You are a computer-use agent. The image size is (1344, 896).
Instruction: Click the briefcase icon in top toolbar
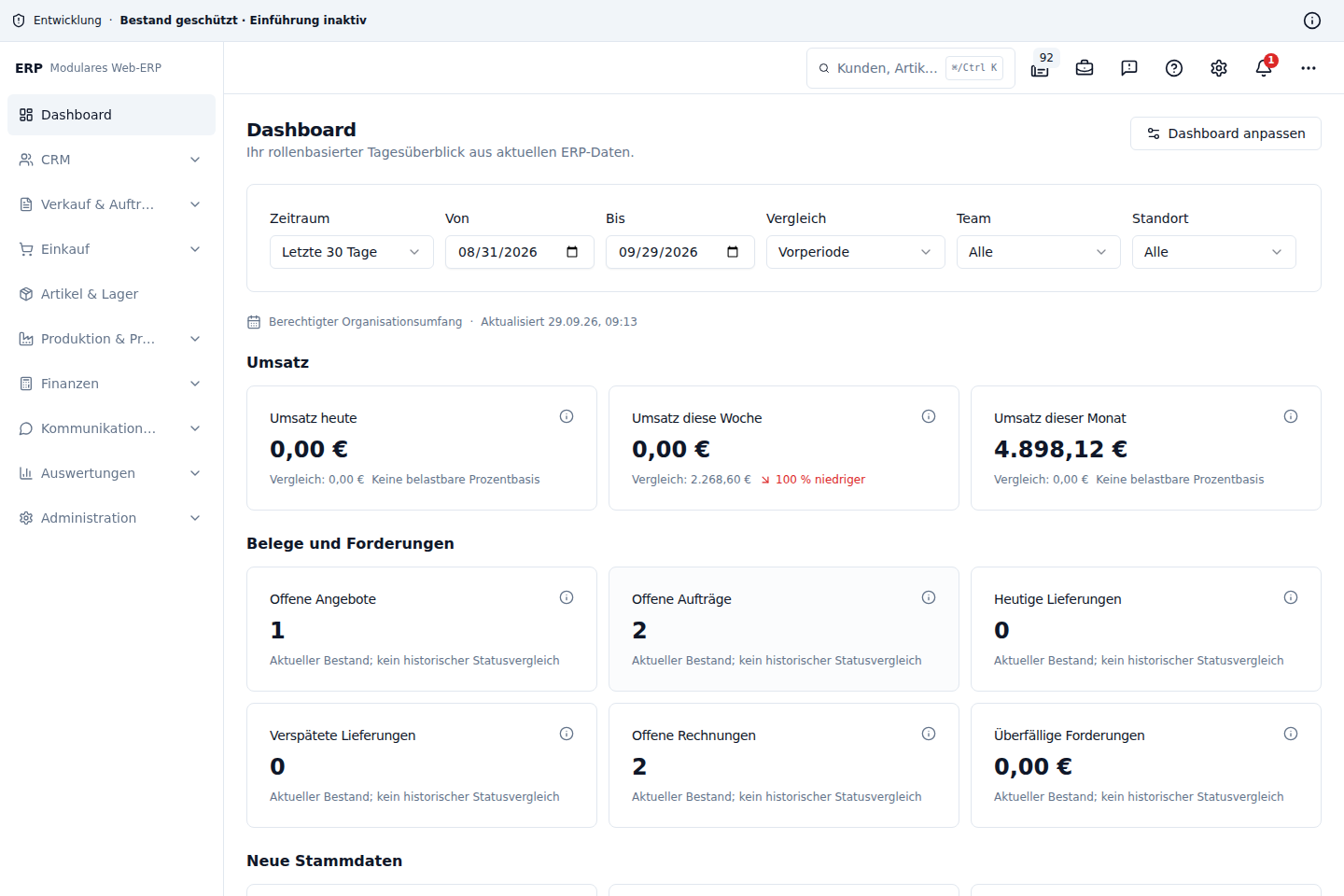(1085, 68)
